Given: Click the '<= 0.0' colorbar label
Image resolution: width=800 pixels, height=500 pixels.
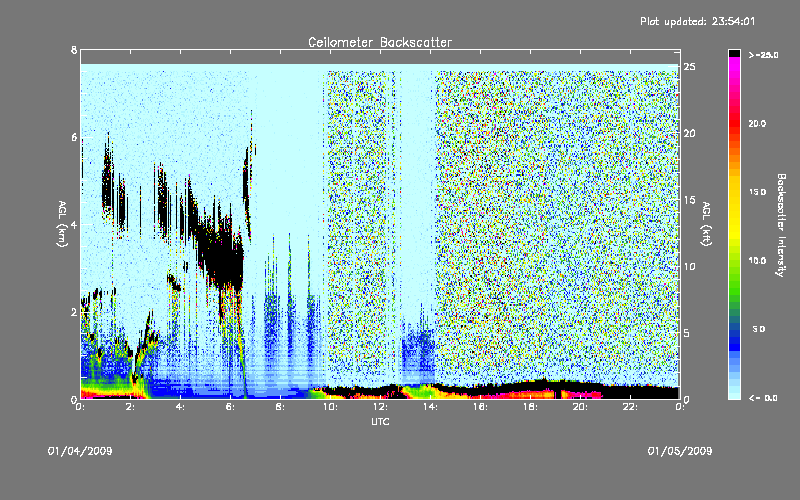Looking at the screenshot, I should click(x=763, y=398).
